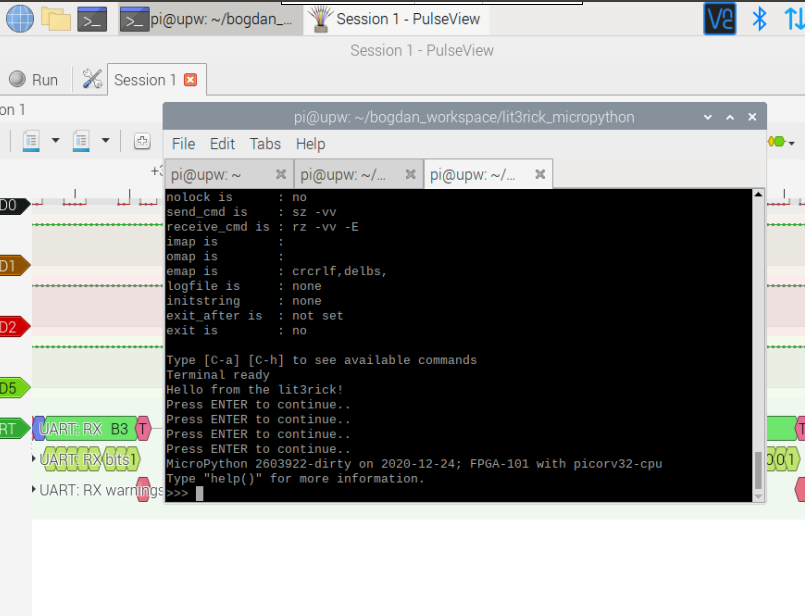The width and height of the screenshot is (805, 616).
Task: Select the Session 1 tab in PulseView
Action: pos(145,80)
